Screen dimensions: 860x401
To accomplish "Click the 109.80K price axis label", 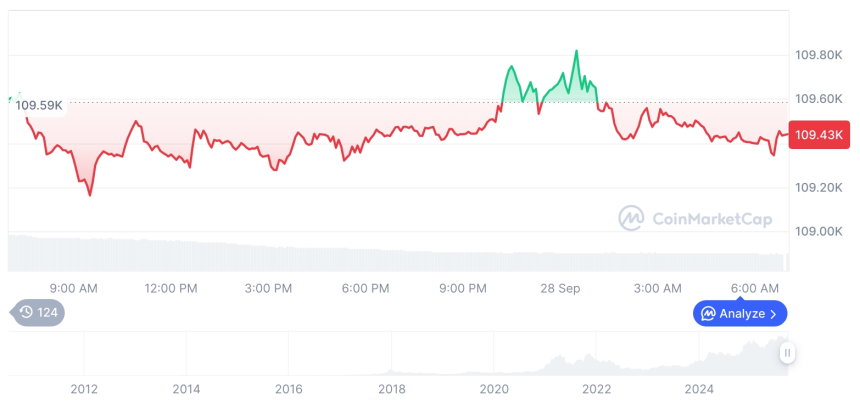I will point(818,54).
